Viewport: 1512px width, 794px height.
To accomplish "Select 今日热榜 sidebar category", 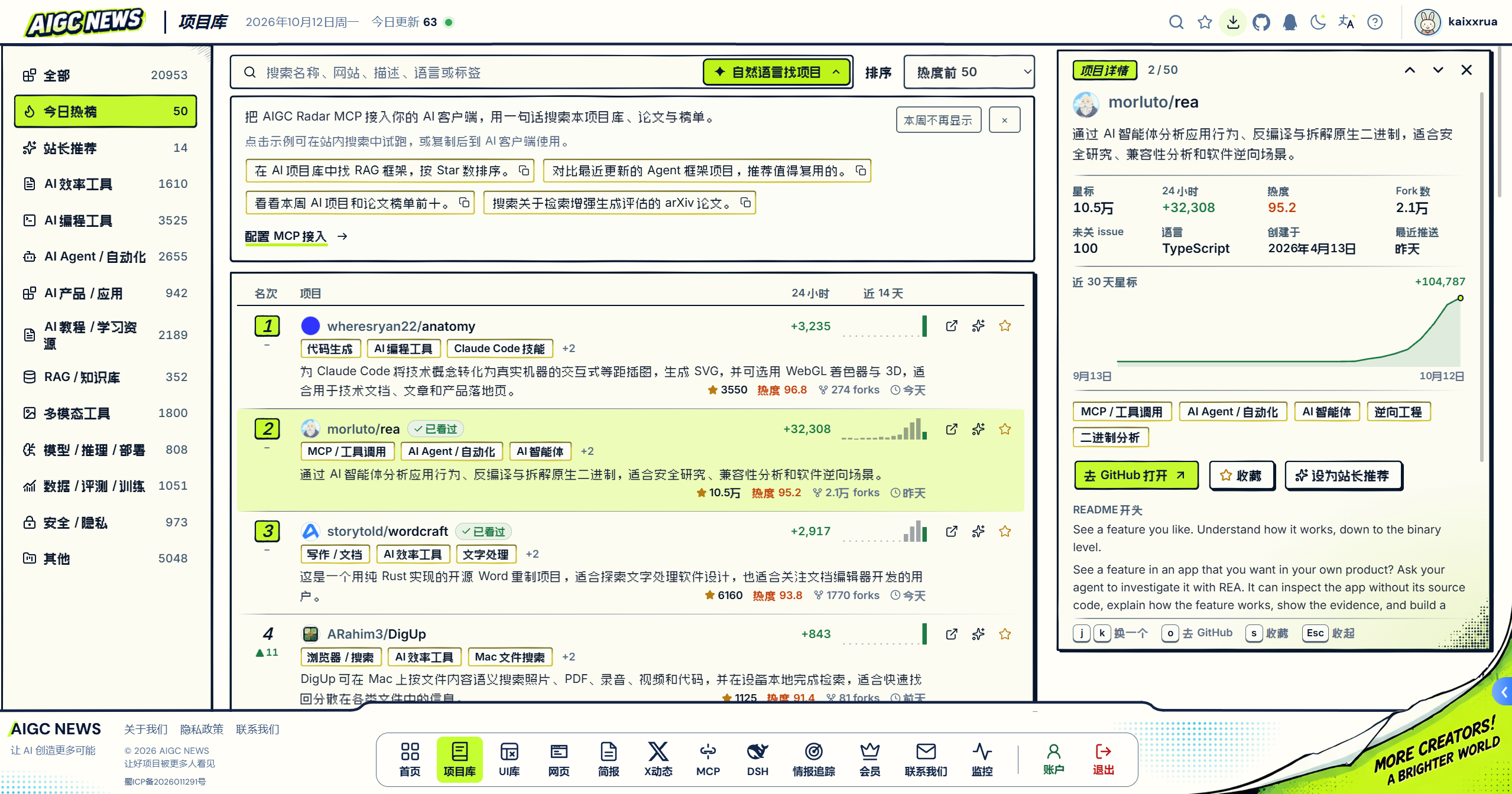I will (105, 111).
